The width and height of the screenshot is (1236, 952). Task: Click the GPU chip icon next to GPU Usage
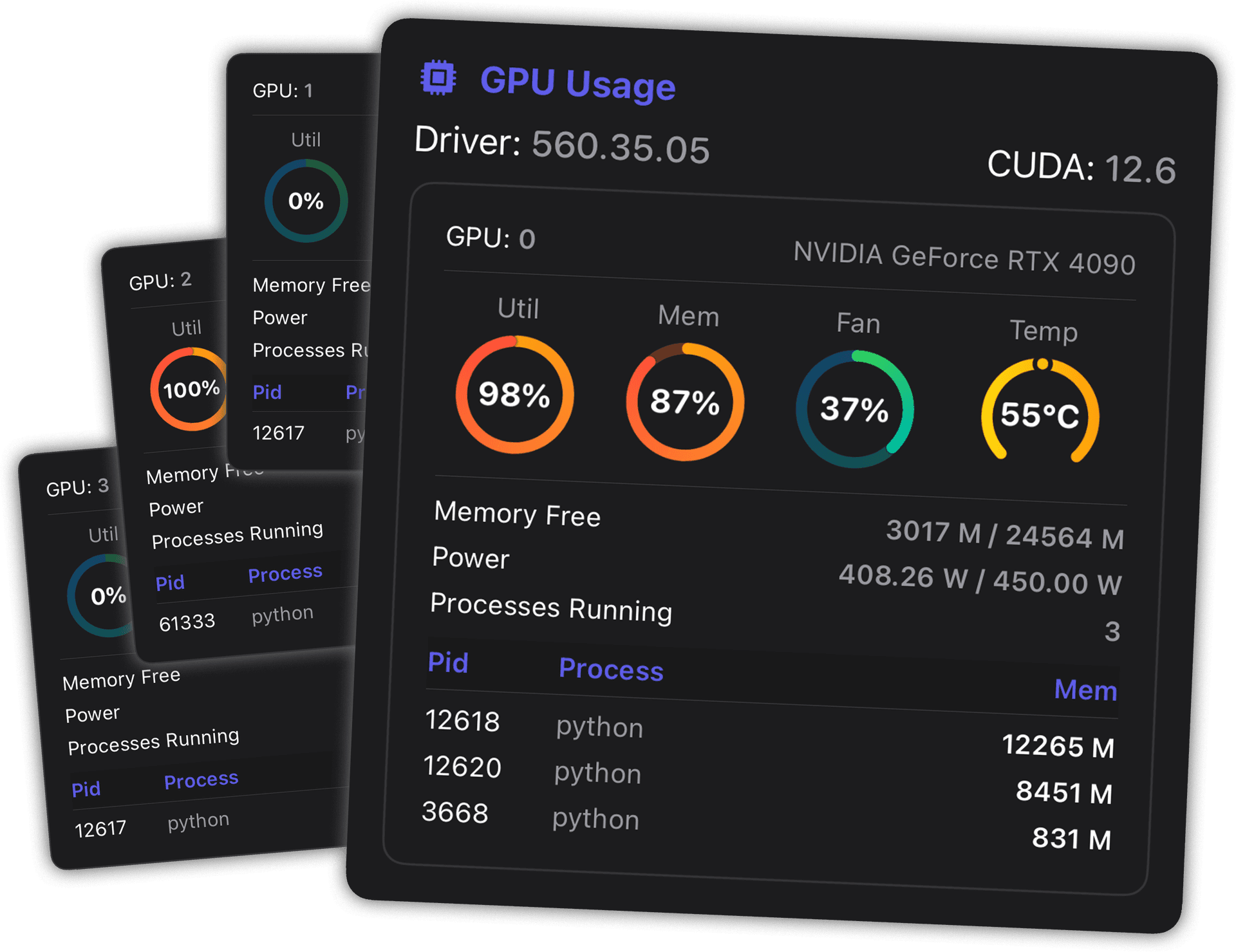(x=438, y=78)
